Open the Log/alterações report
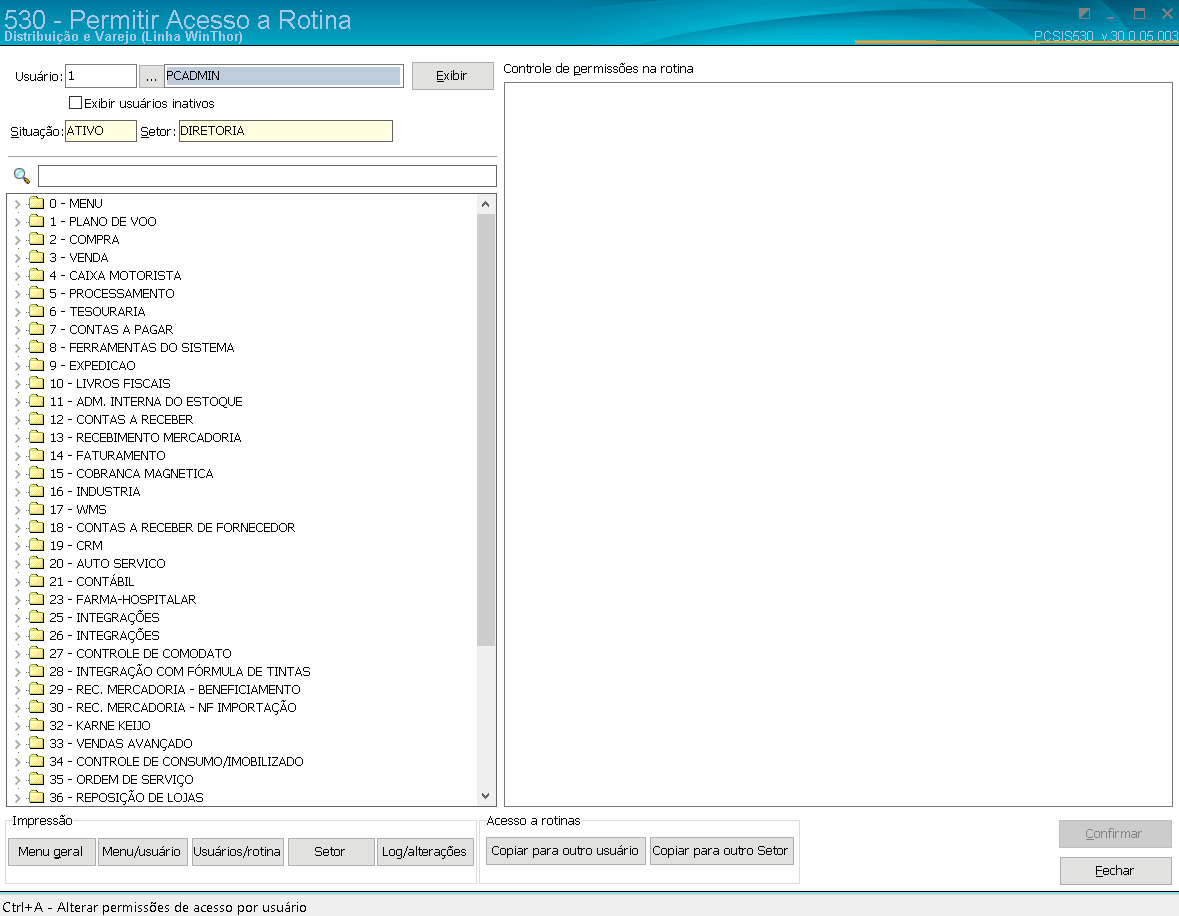The height and width of the screenshot is (916, 1179). (x=424, y=851)
